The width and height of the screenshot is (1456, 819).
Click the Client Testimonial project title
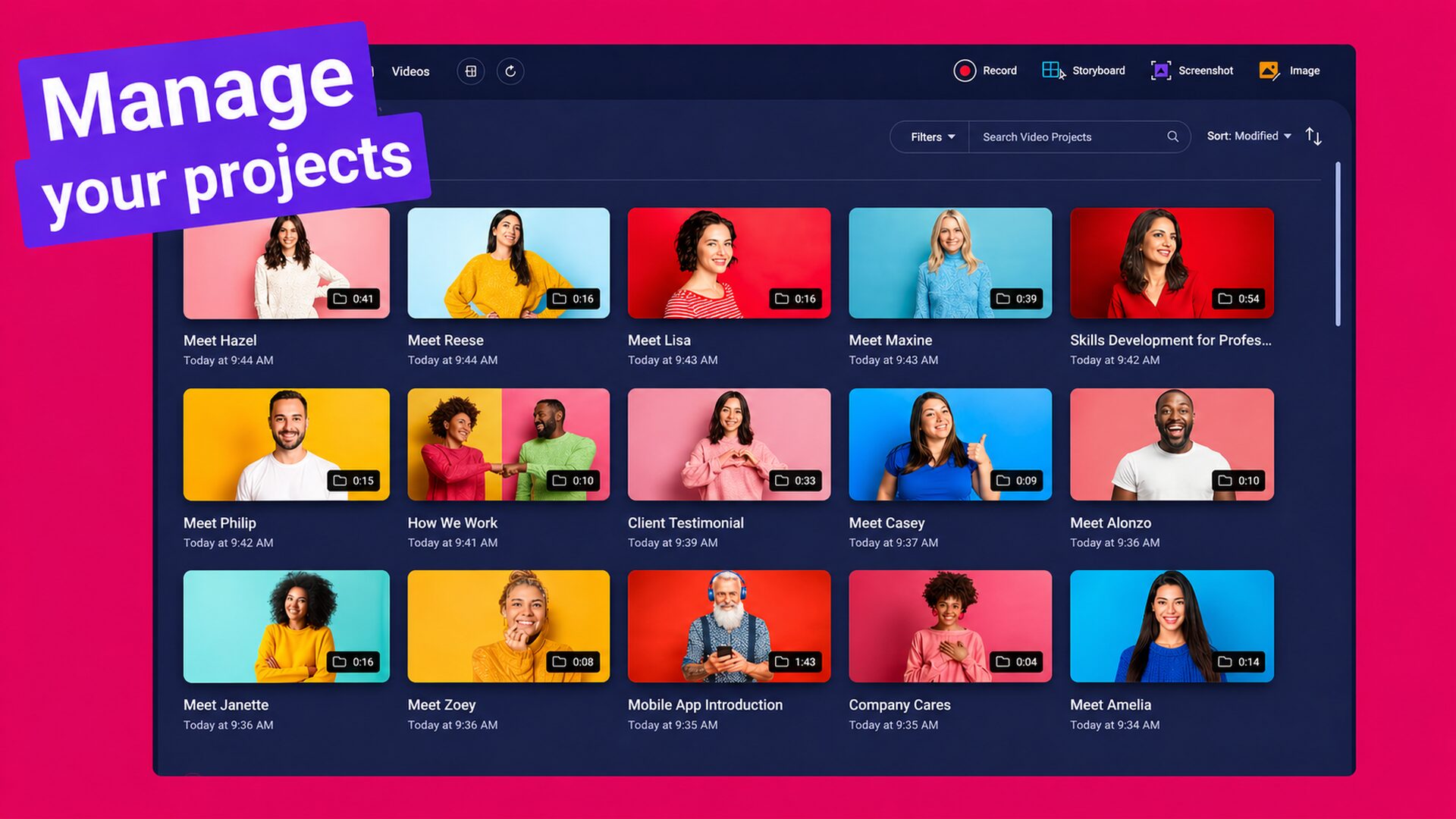(x=685, y=522)
